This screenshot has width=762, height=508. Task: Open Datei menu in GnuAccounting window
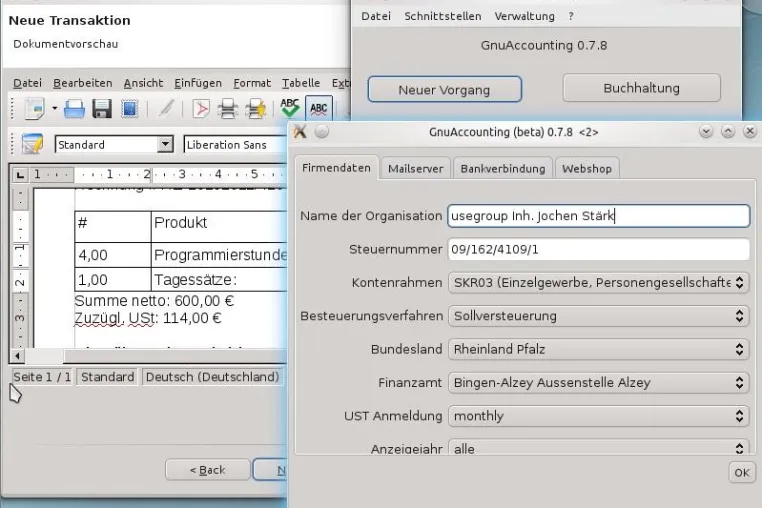(376, 16)
